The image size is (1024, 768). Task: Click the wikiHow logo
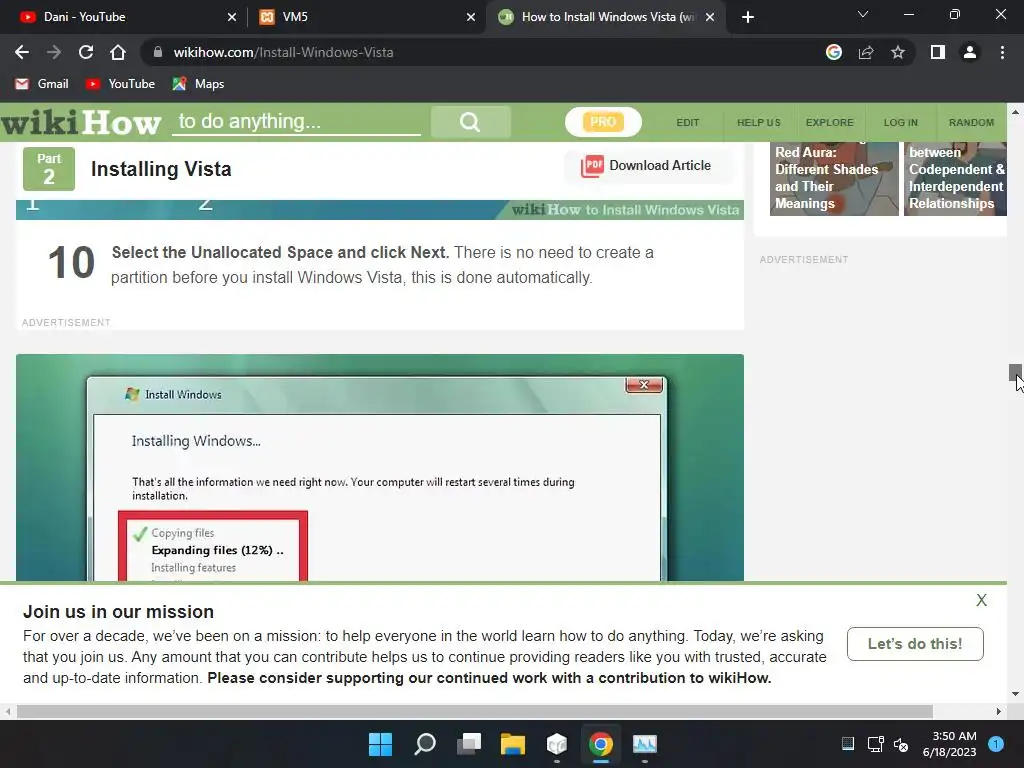(x=81, y=122)
